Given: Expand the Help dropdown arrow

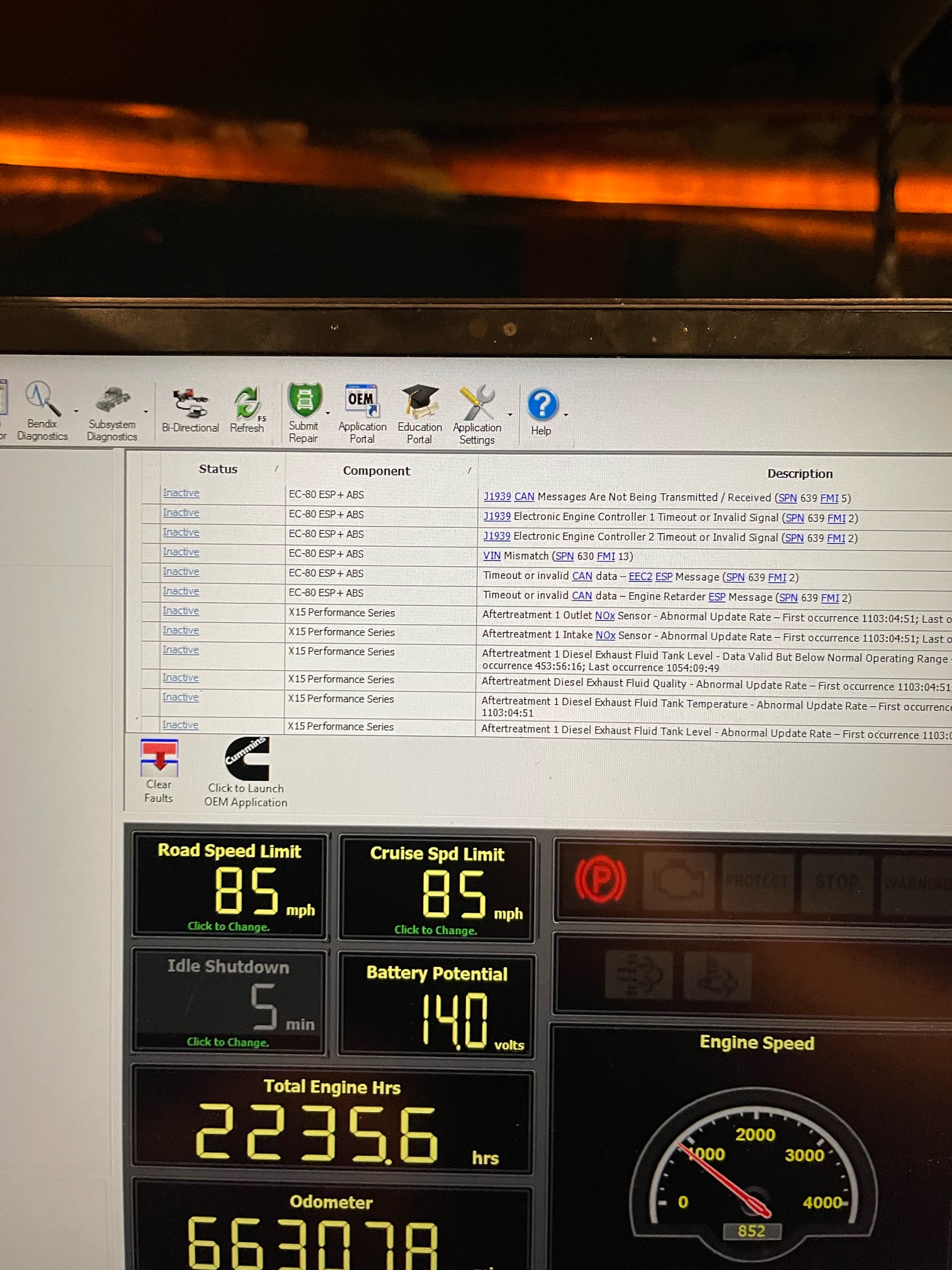Looking at the screenshot, I should (x=566, y=415).
